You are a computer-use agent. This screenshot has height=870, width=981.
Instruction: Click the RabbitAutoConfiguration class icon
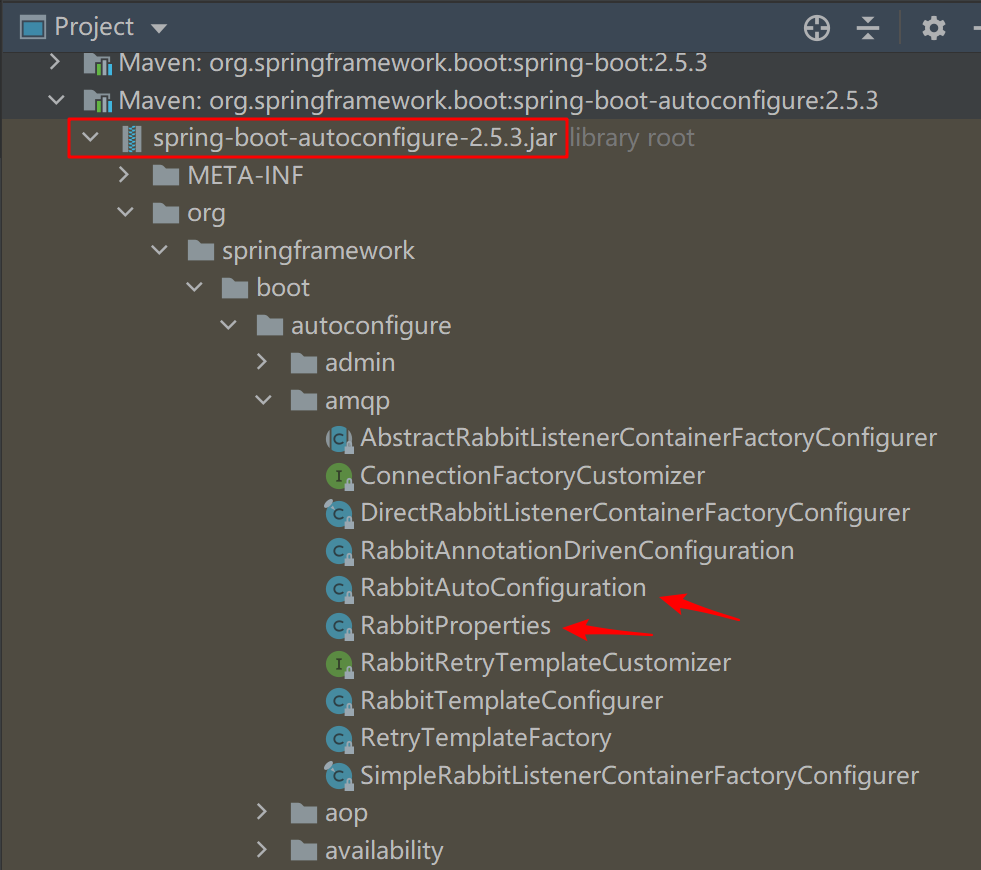340,589
